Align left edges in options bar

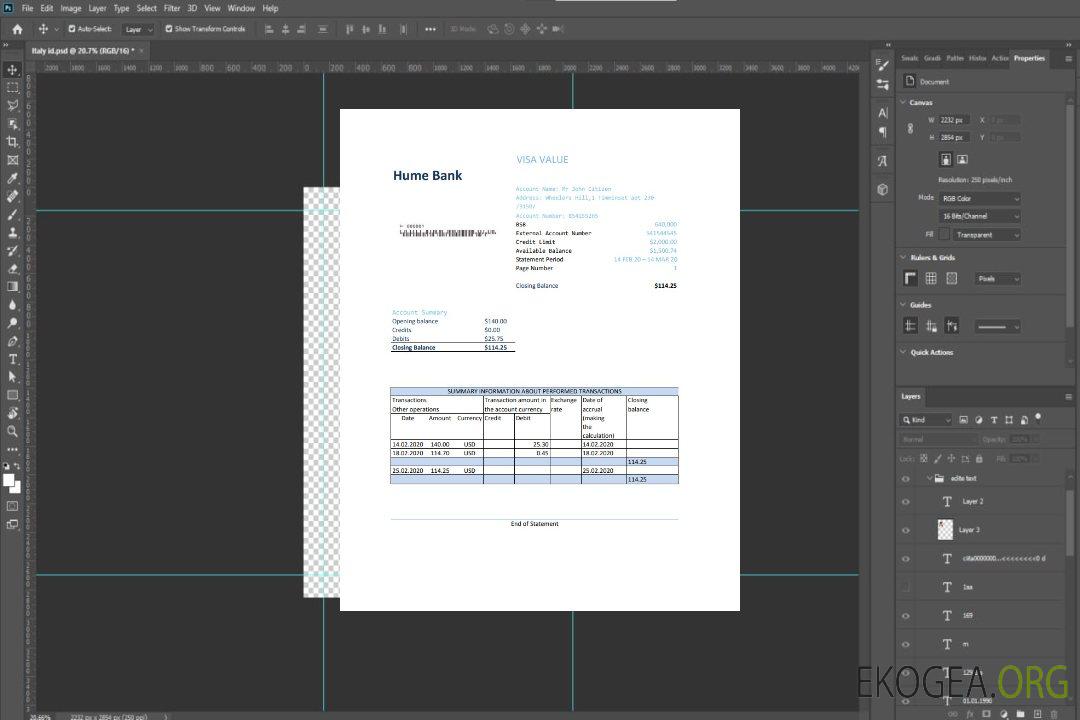[269, 29]
